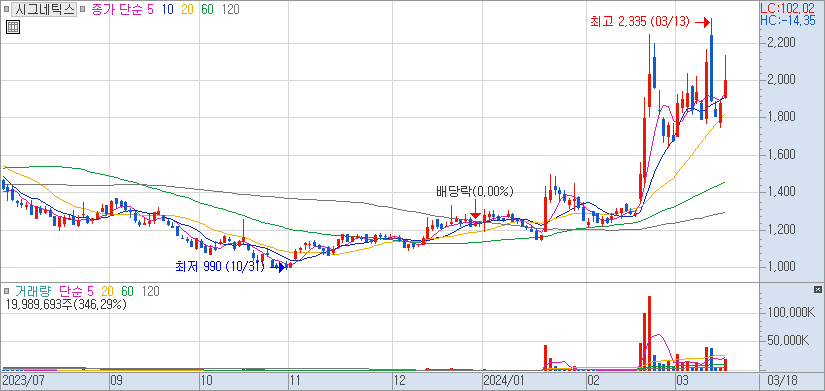
Task: Open the data table grid icon
Action: tap(13, 27)
